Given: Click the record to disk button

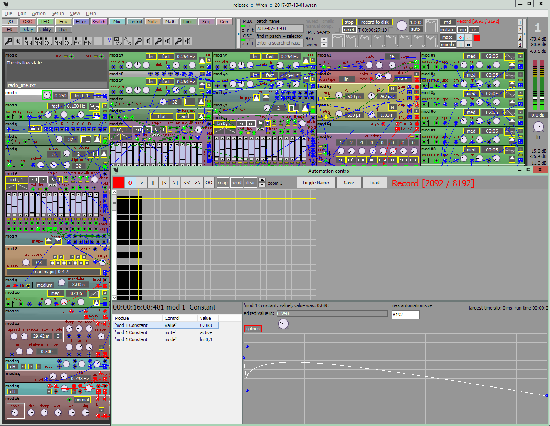Looking at the screenshot, I should click(x=375, y=22).
